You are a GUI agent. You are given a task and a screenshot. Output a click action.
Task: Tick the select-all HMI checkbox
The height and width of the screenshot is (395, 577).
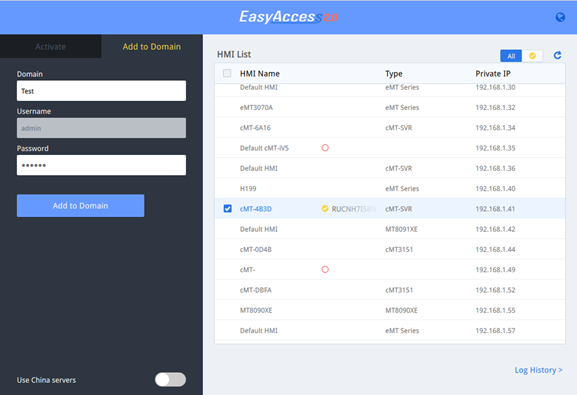[x=227, y=73]
